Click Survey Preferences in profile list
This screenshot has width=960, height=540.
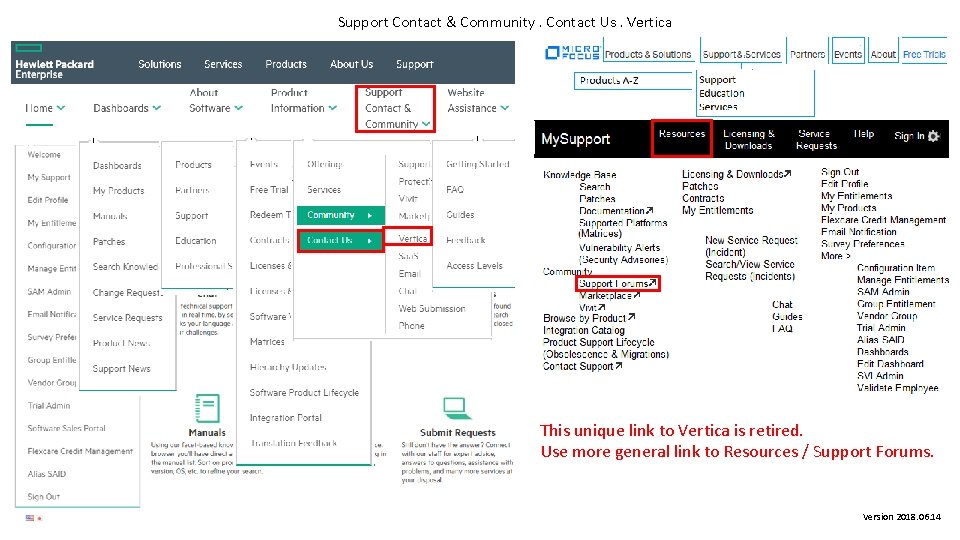tap(863, 244)
